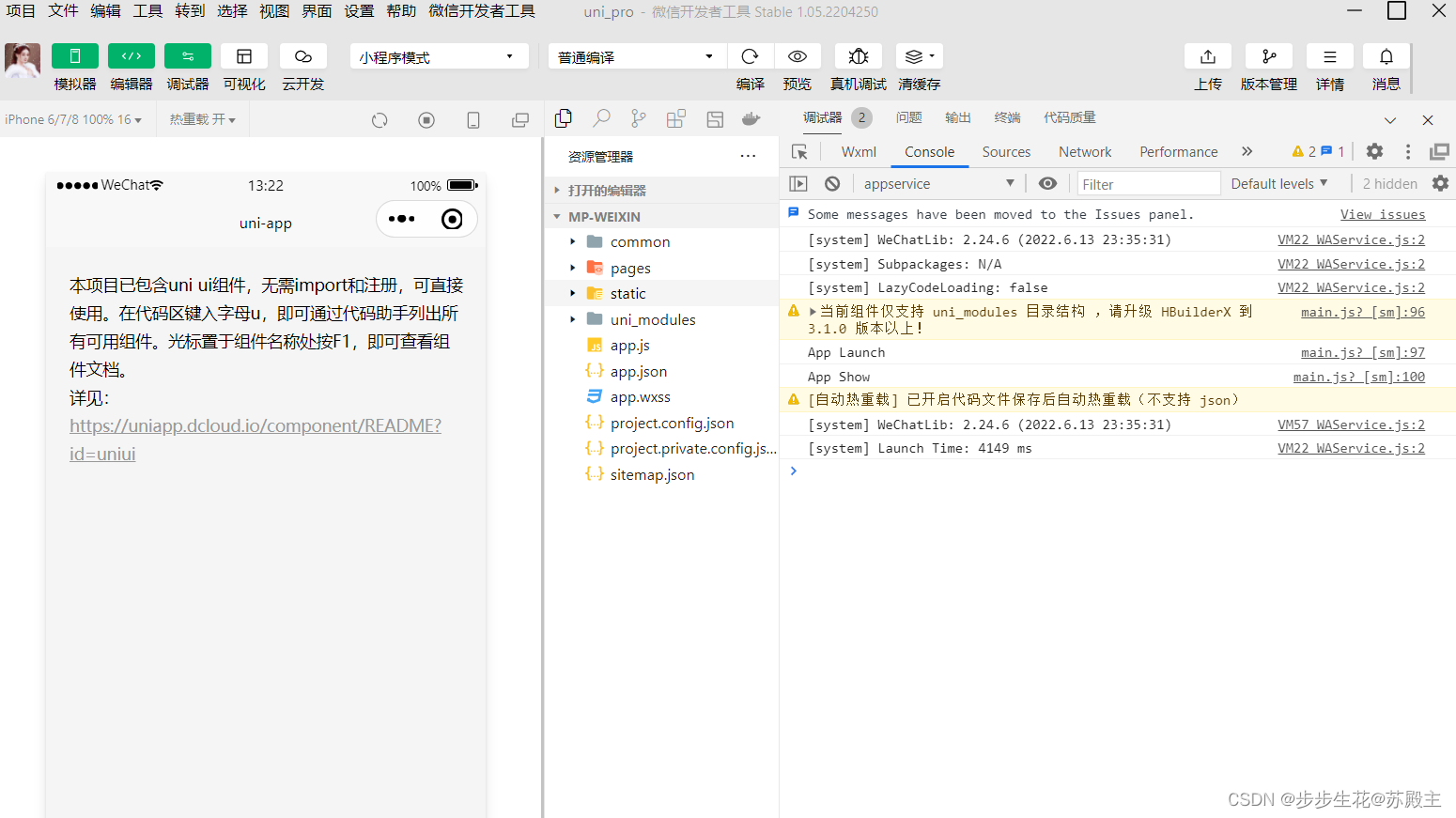The height and width of the screenshot is (818, 1456).
Task: Open the search icon in editor sidebar
Action: [601, 118]
